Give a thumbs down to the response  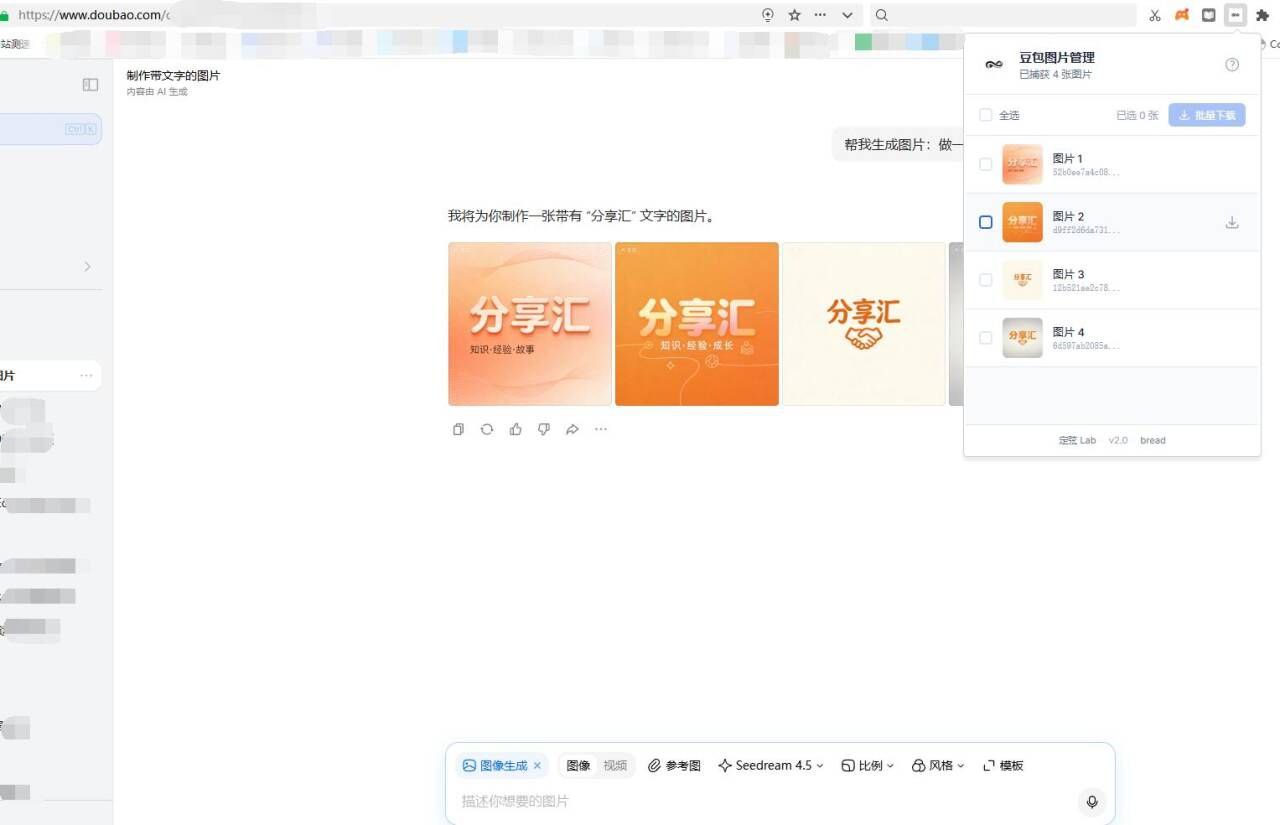[x=544, y=429]
